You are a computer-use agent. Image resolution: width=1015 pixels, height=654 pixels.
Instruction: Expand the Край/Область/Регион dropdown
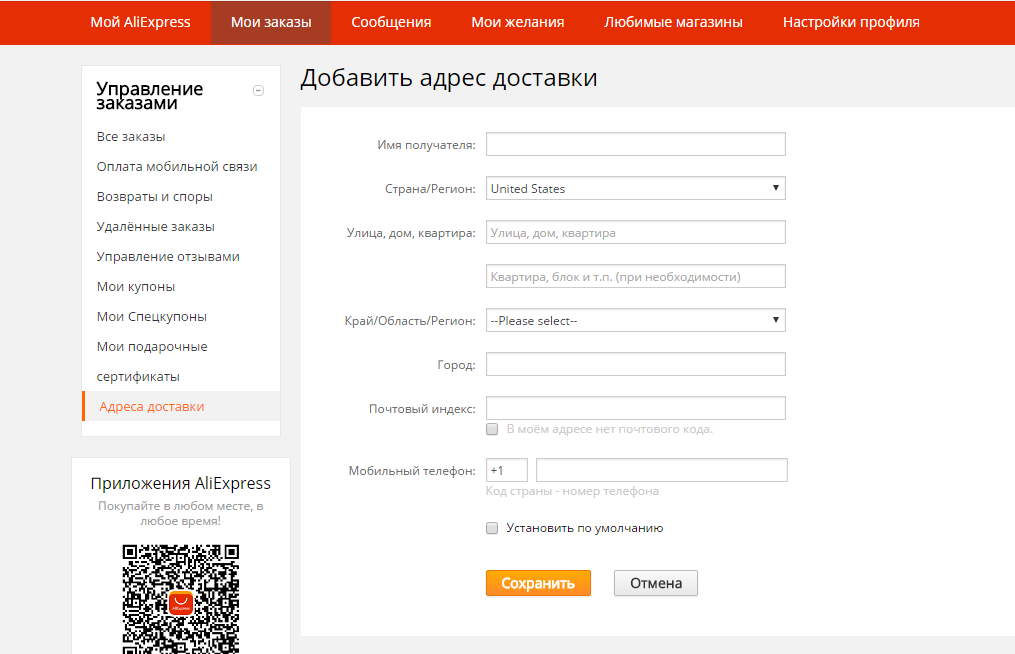636,321
